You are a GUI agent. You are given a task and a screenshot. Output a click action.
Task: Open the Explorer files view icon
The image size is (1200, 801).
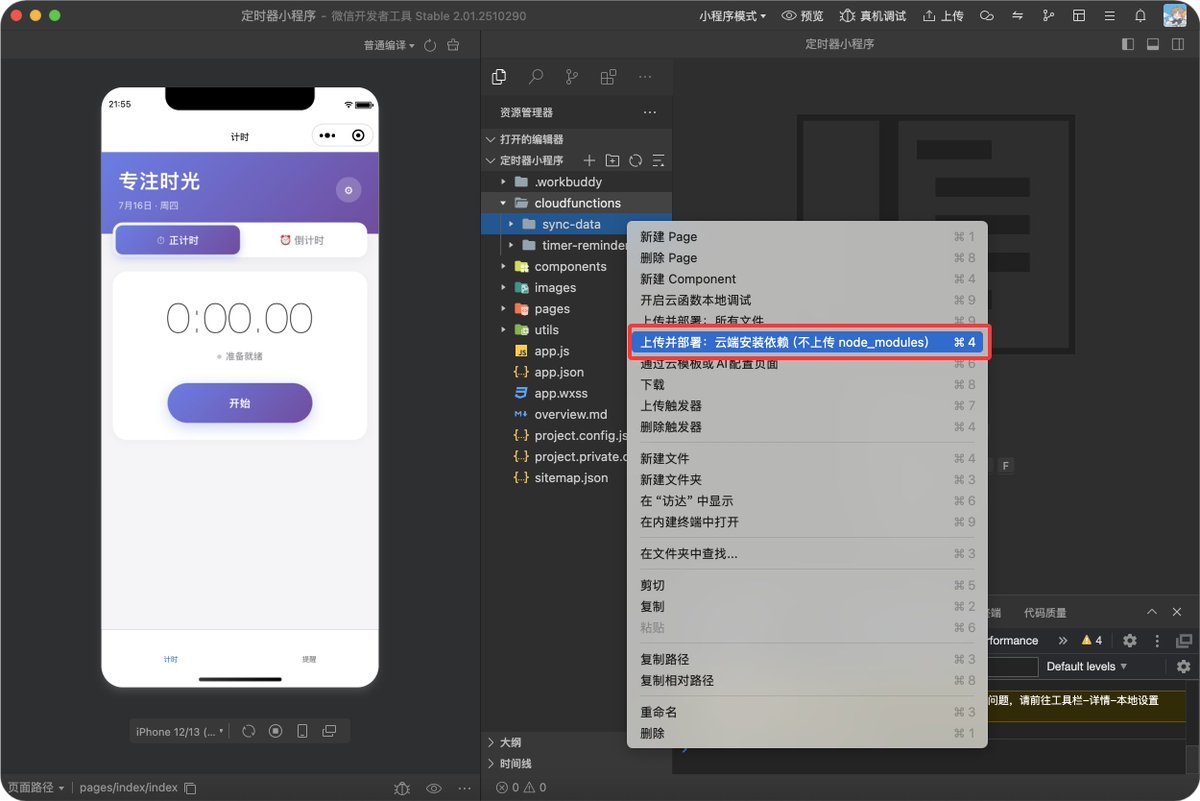pyautogui.click(x=499, y=77)
